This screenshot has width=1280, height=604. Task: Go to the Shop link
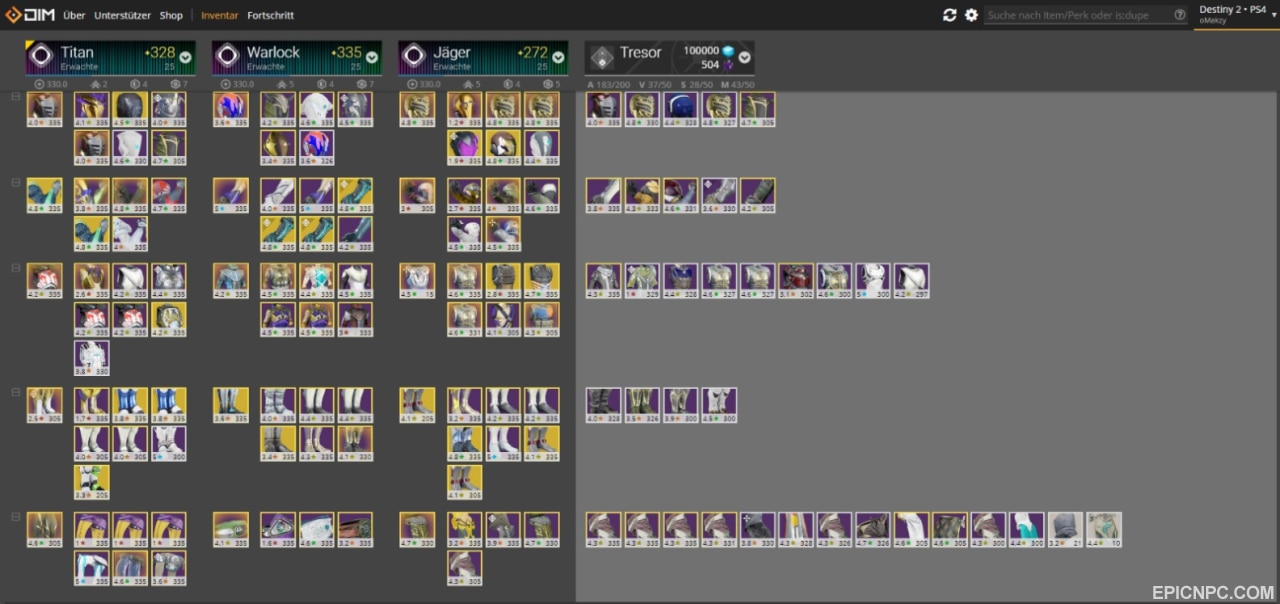click(171, 15)
